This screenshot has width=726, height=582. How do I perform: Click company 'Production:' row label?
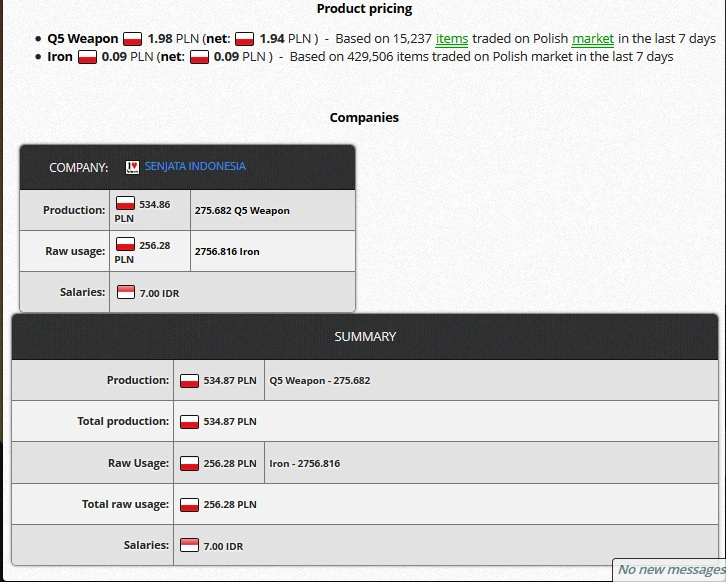pos(74,210)
